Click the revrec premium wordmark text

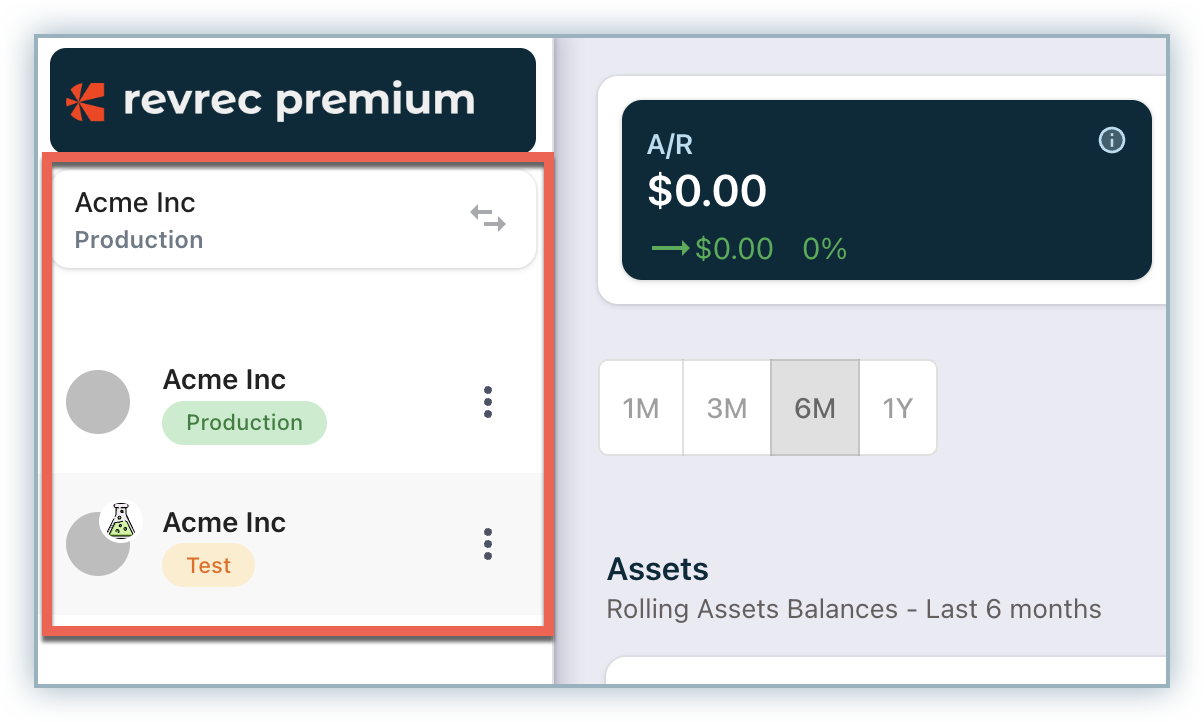298,101
